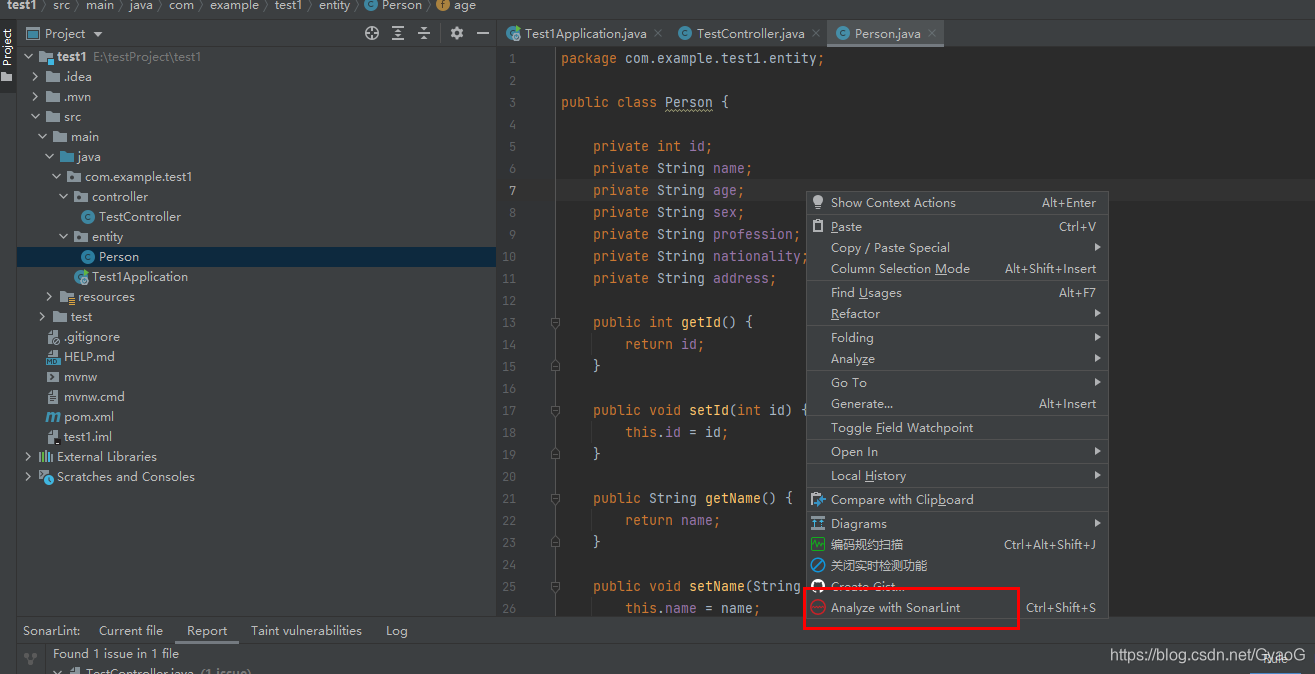This screenshot has height=674, width=1315.
Task: Switch to Test1Application.java editor tab
Action: 585,34
